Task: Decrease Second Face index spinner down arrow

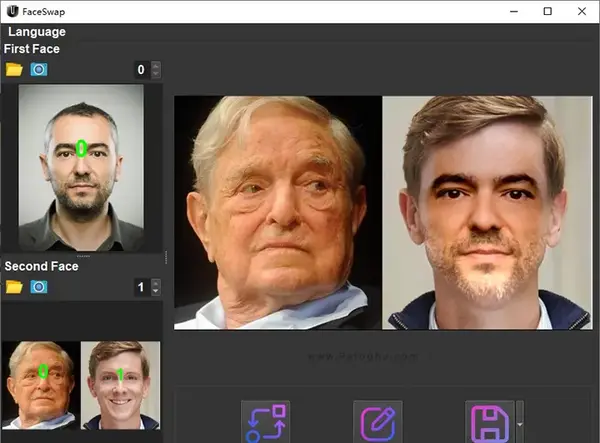Action: point(155,291)
